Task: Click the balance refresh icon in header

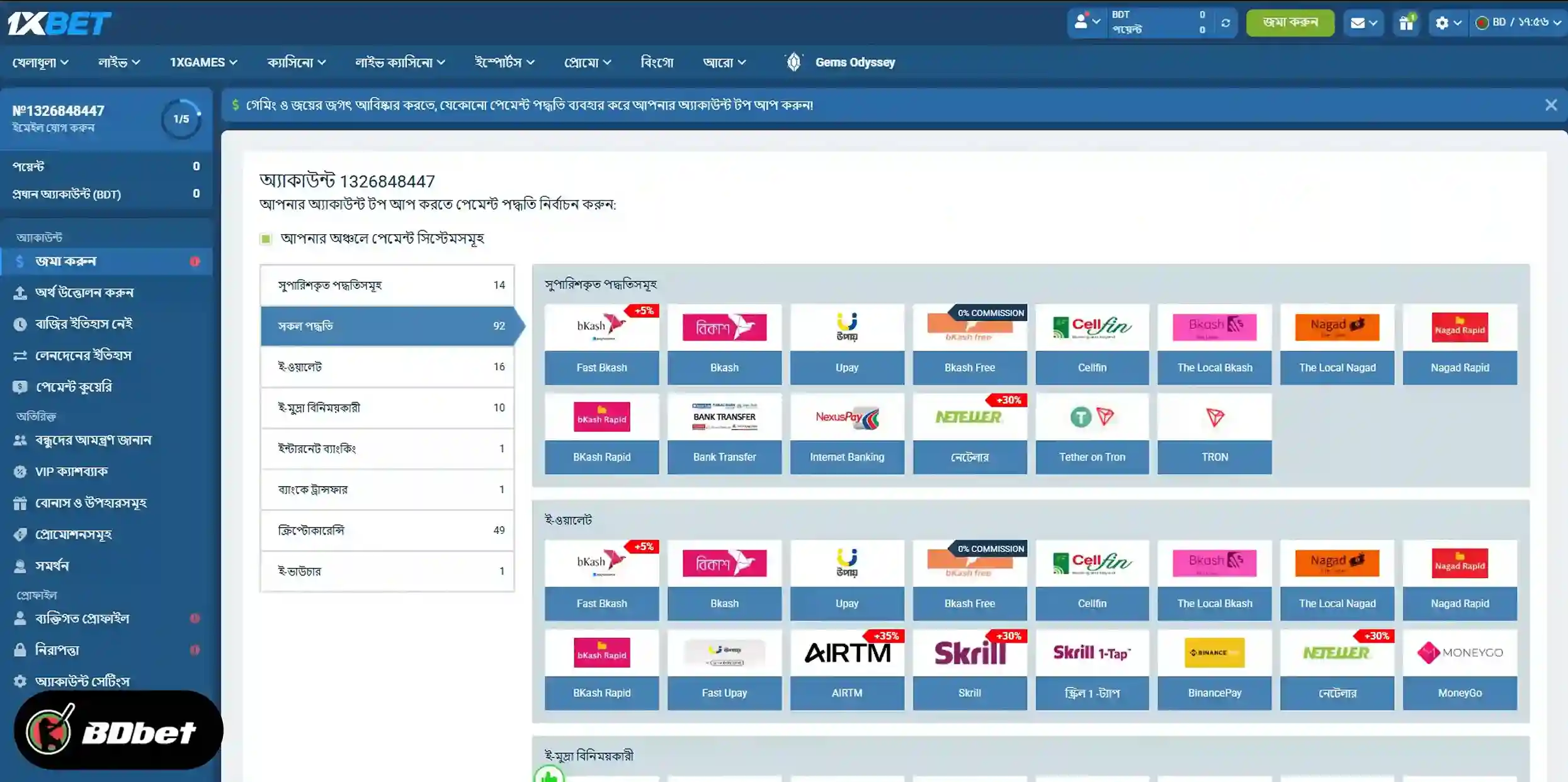Action: 1225,23
